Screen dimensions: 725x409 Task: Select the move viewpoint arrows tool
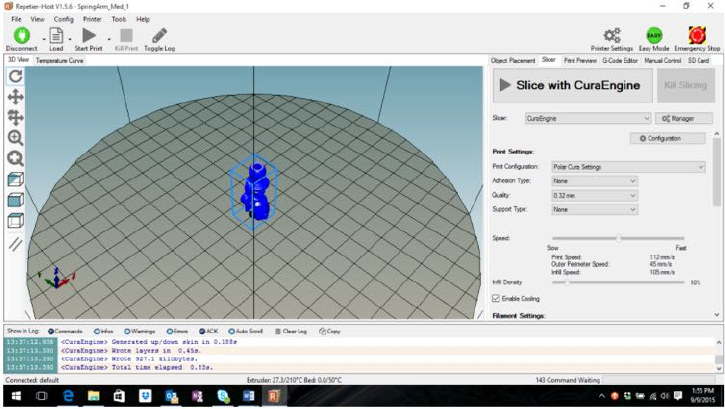pos(15,97)
